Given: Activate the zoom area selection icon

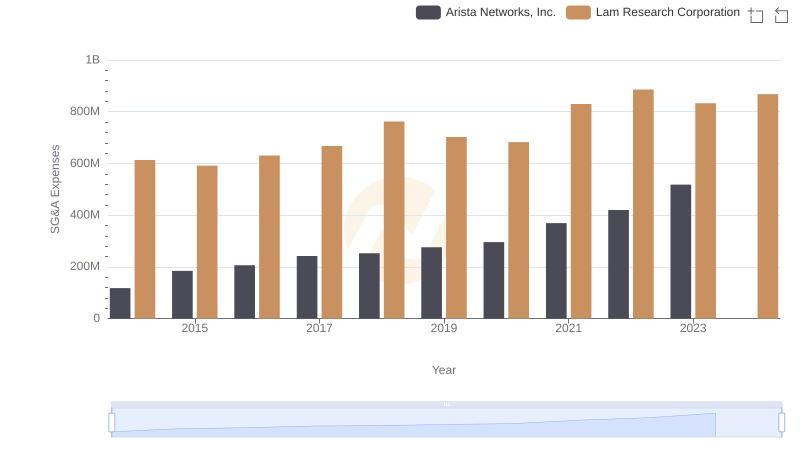Looking at the screenshot, I should click(756, 15).
